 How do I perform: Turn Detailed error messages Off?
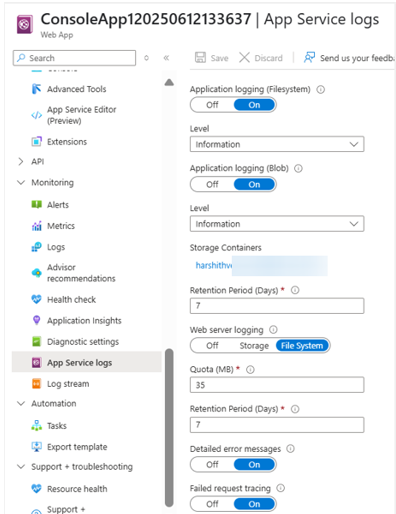[212, 464]
